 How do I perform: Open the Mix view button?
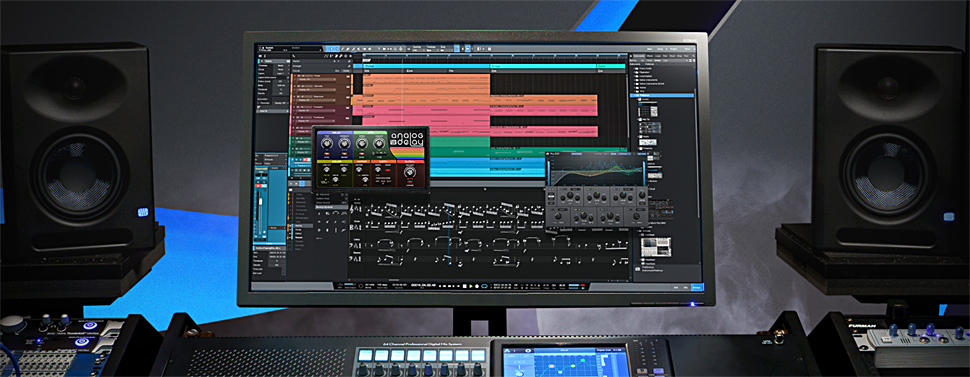click(685, 287)
